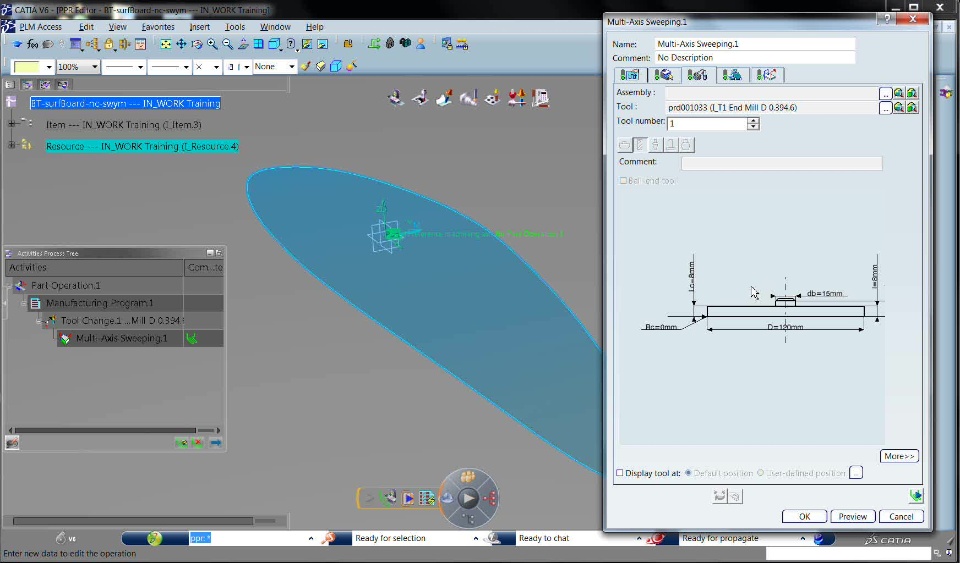
Task: Click the formula f(x) icon
Action: click(x=32, y=44)
